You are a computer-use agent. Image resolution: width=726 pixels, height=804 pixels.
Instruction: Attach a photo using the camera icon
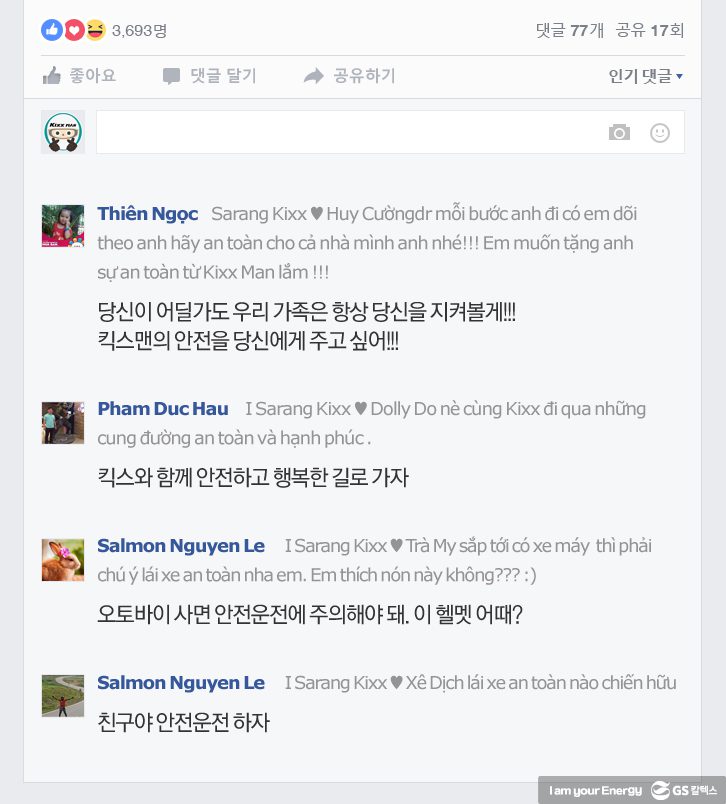point(619,132)
